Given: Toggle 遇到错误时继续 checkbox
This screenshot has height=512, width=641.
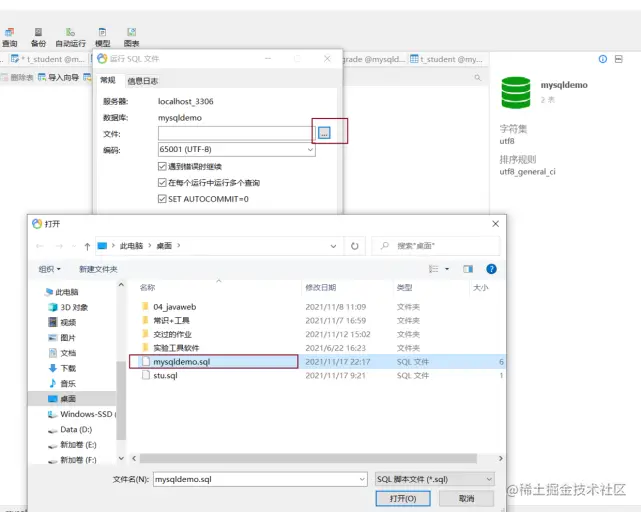Looking at the screenshot, I should [162, 166].
